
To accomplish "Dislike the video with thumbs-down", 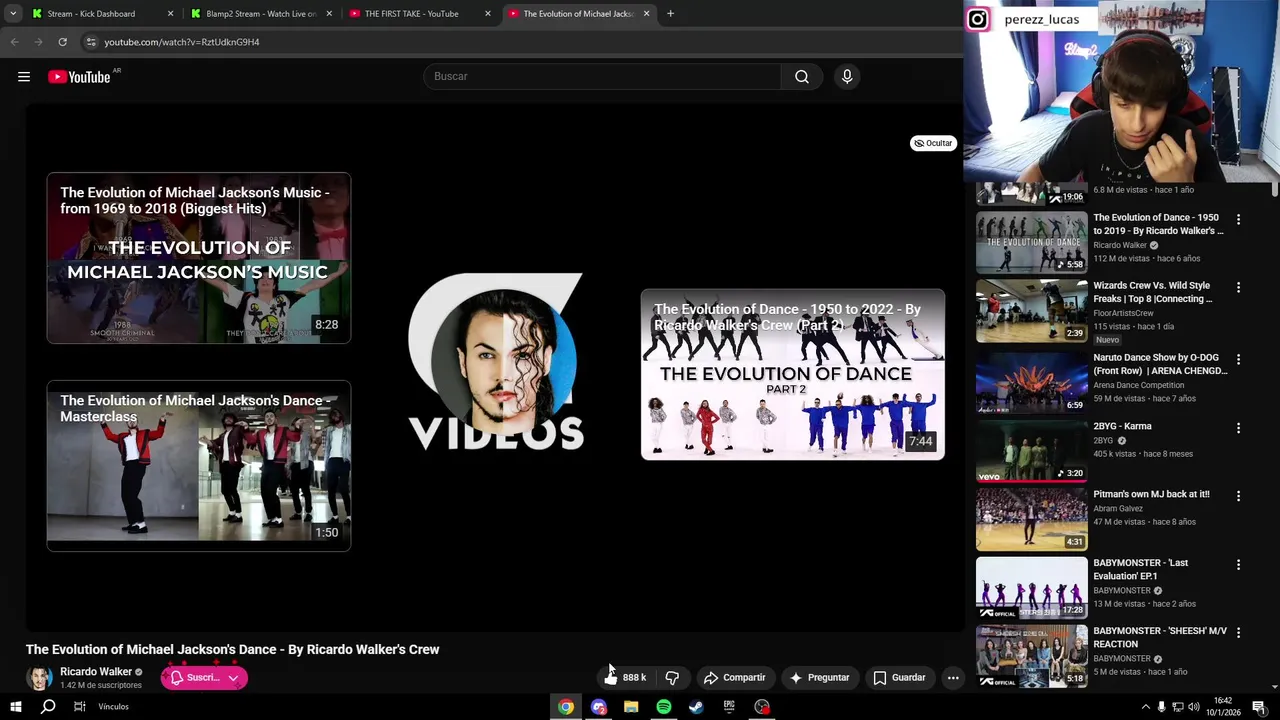I will (672, 677).
